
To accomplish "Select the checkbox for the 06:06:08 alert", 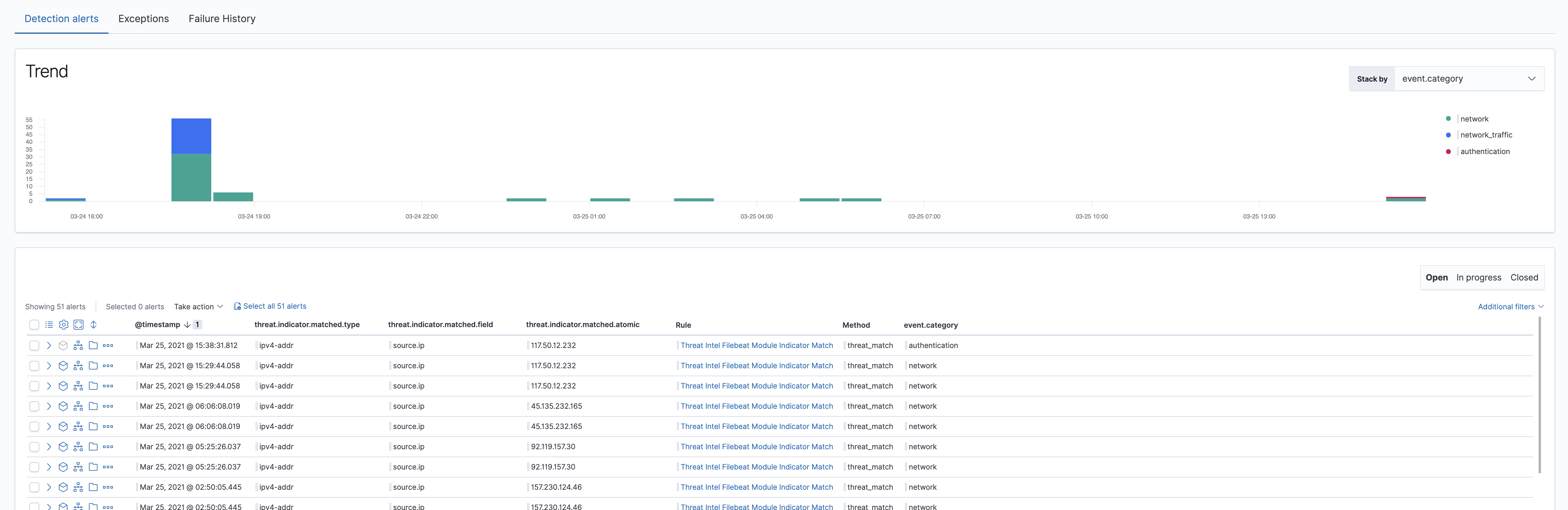I will click(x=34, y=406).
